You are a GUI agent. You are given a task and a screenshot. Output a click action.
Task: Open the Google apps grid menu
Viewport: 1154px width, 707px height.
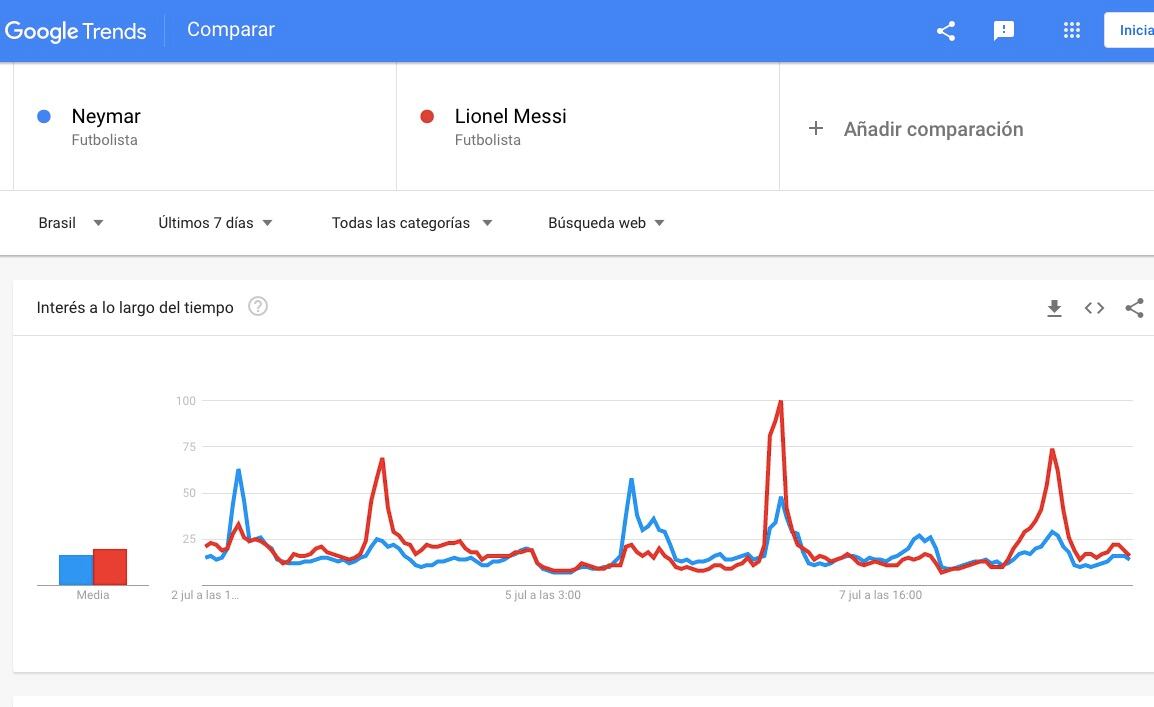[x=1071, y=30]
